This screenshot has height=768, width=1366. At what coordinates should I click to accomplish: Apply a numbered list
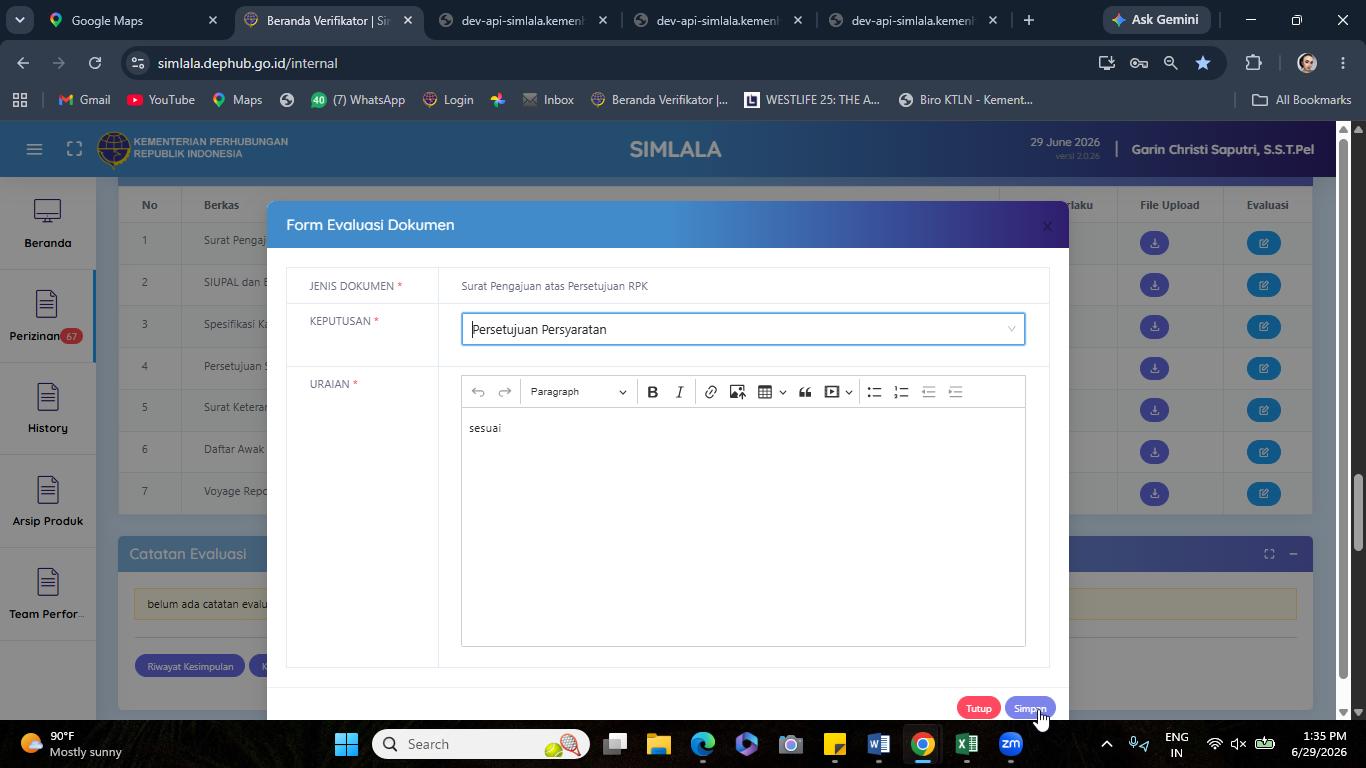click(901, 392)
